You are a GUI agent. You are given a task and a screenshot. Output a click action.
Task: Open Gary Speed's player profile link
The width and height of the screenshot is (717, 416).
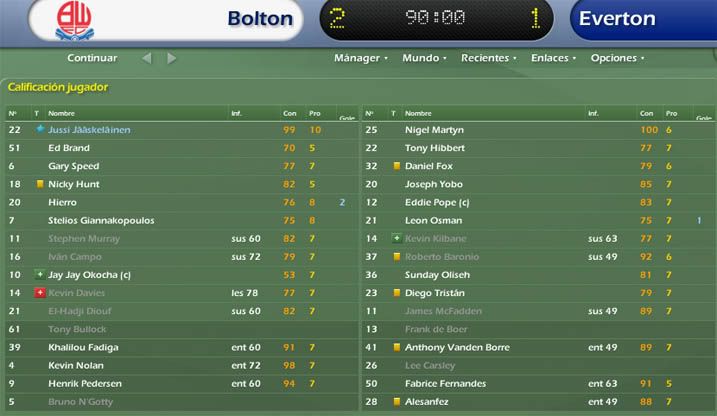pos(74,166)
